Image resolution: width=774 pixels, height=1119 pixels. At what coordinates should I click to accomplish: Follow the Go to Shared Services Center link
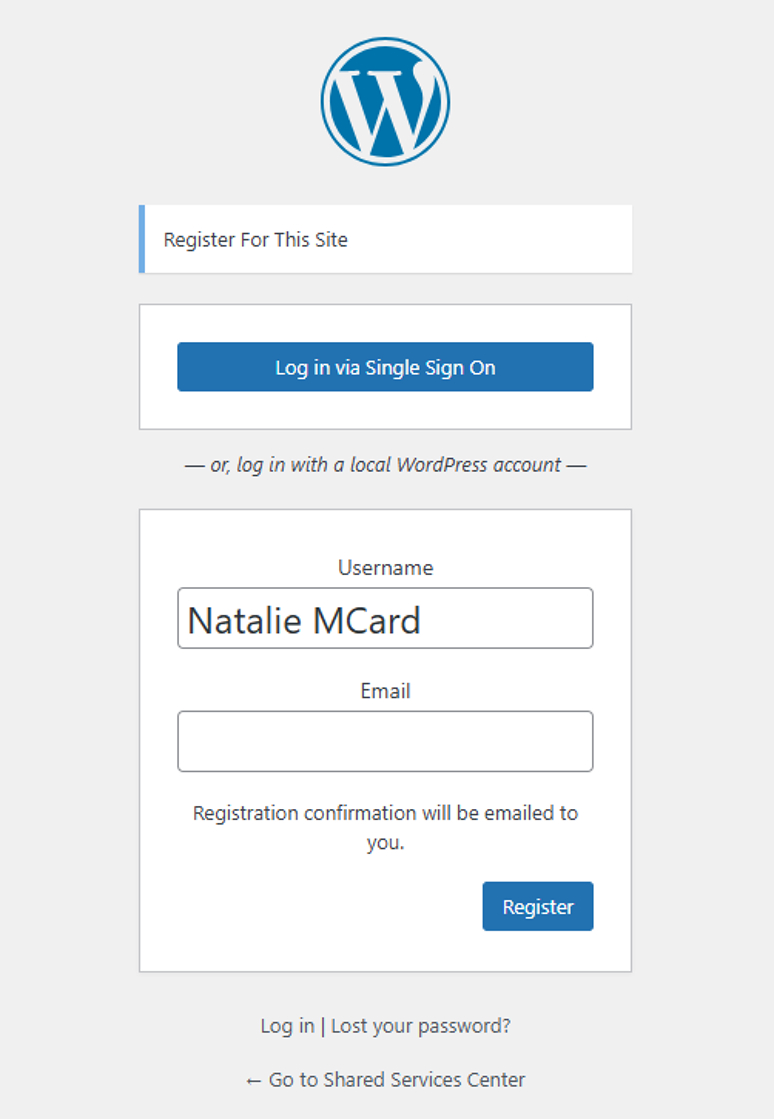point(385,1080)
